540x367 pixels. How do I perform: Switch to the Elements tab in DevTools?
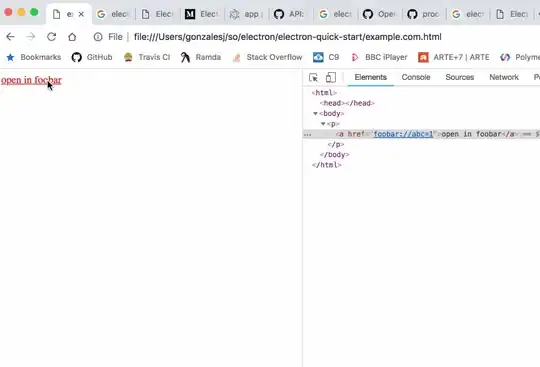(371, 77)
